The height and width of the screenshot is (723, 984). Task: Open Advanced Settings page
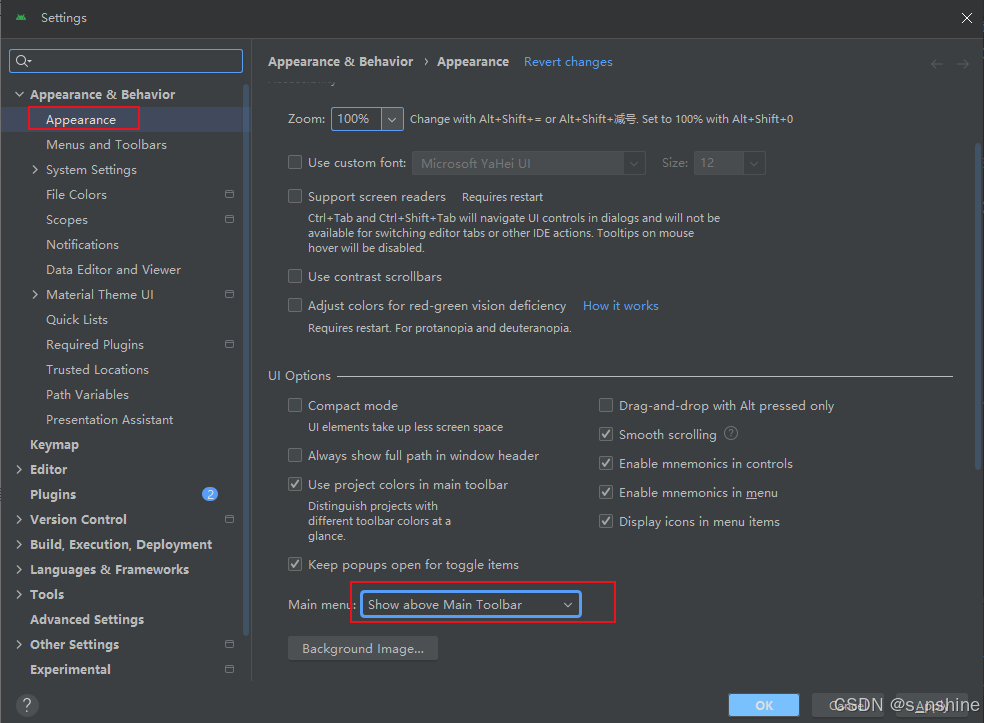[87, 619]
